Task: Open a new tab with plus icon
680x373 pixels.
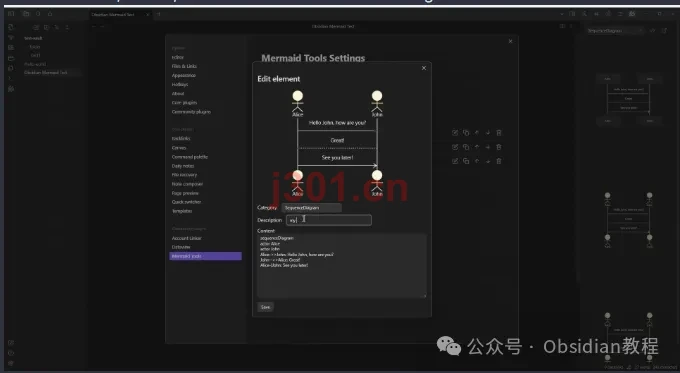Action: [159, 15]
